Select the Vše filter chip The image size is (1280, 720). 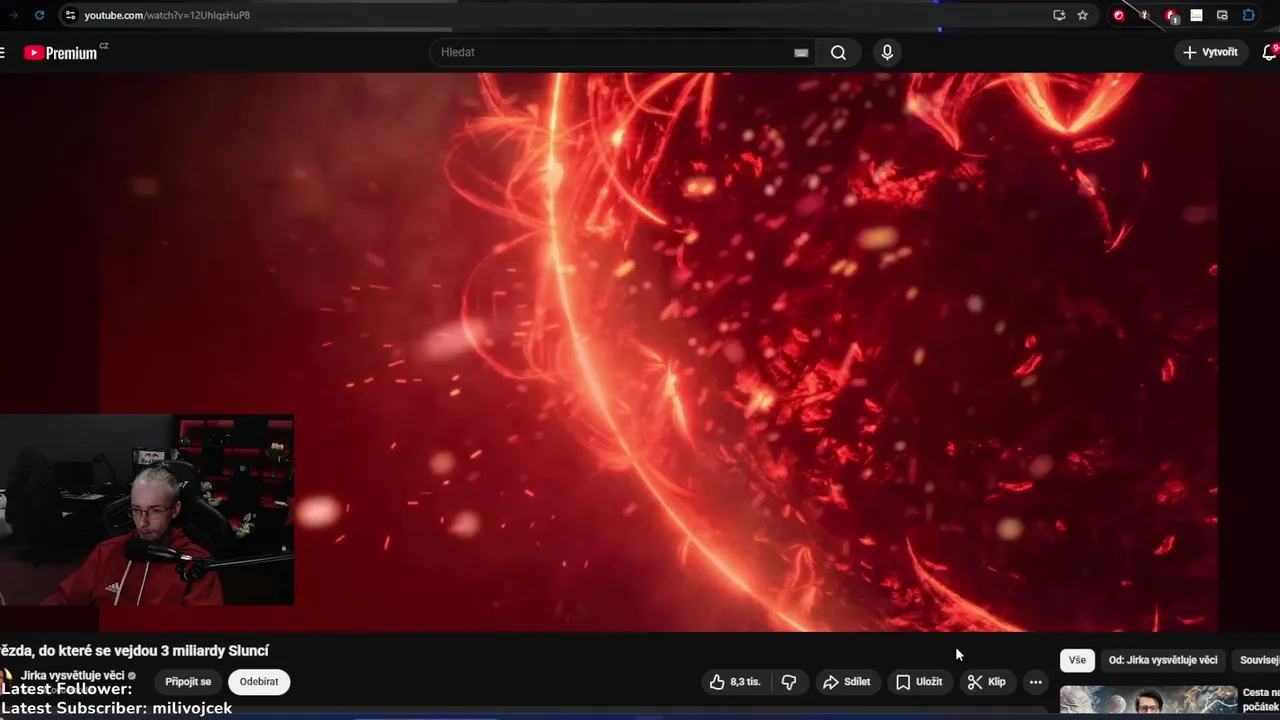pos(1077,660)
